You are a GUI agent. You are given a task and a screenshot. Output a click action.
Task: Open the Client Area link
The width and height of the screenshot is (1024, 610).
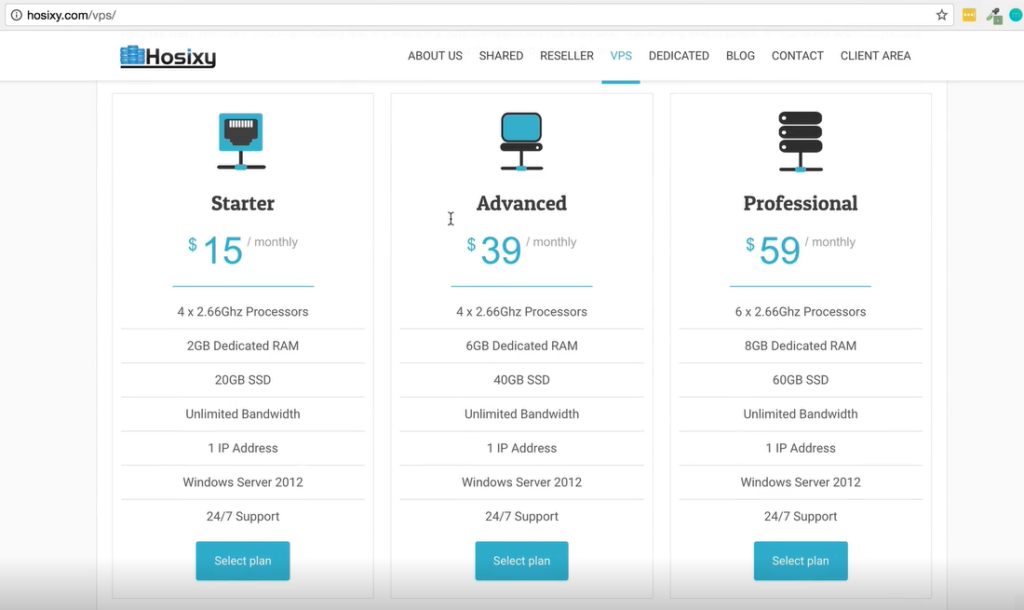[x=875, y=56]
